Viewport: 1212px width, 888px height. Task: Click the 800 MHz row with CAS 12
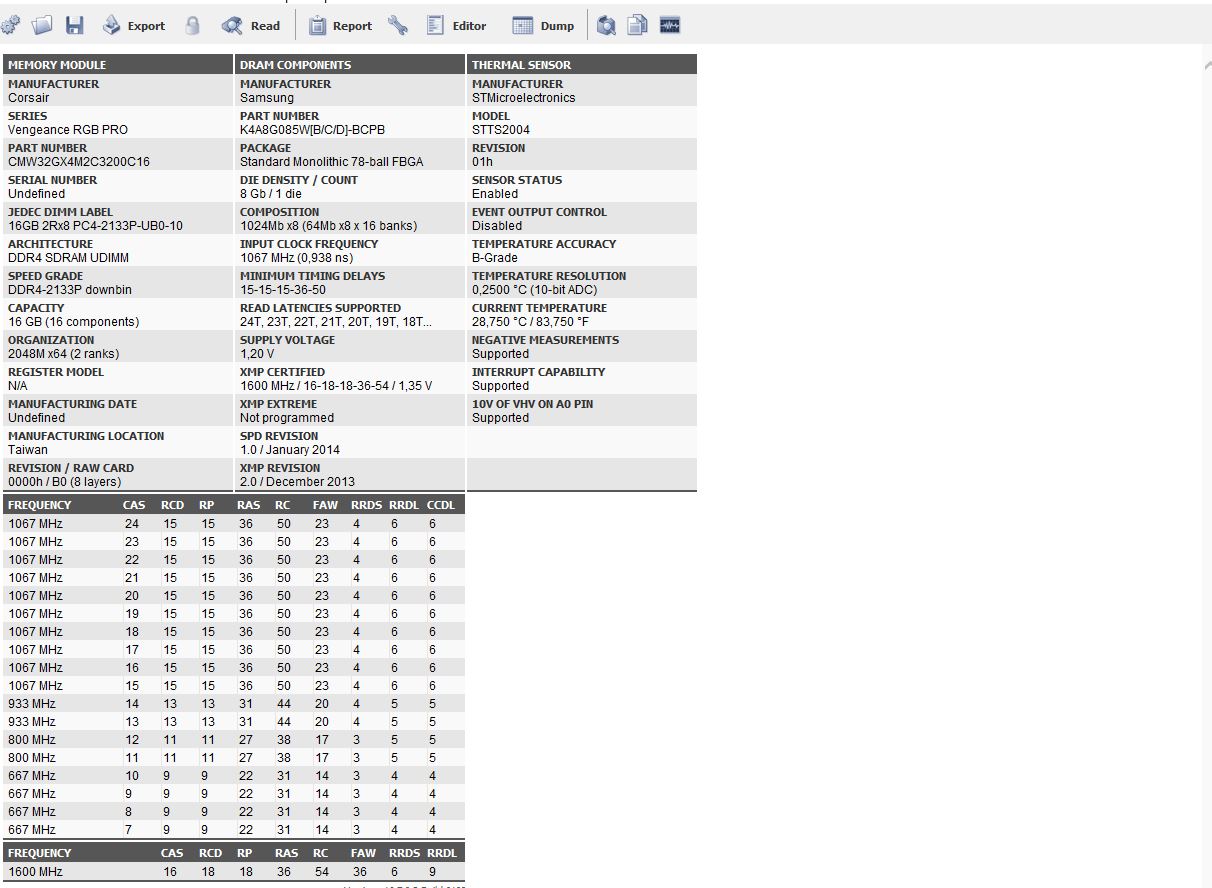[234, 740]
